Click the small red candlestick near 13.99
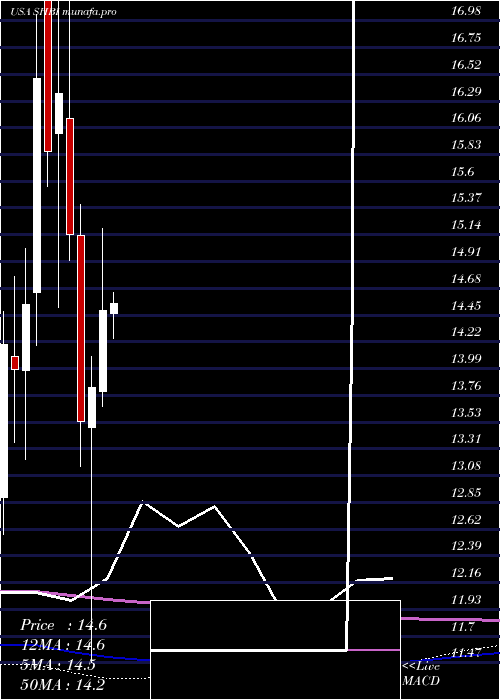Image resolution: width=500 pixels, height=700 pixels. point(15,363)
